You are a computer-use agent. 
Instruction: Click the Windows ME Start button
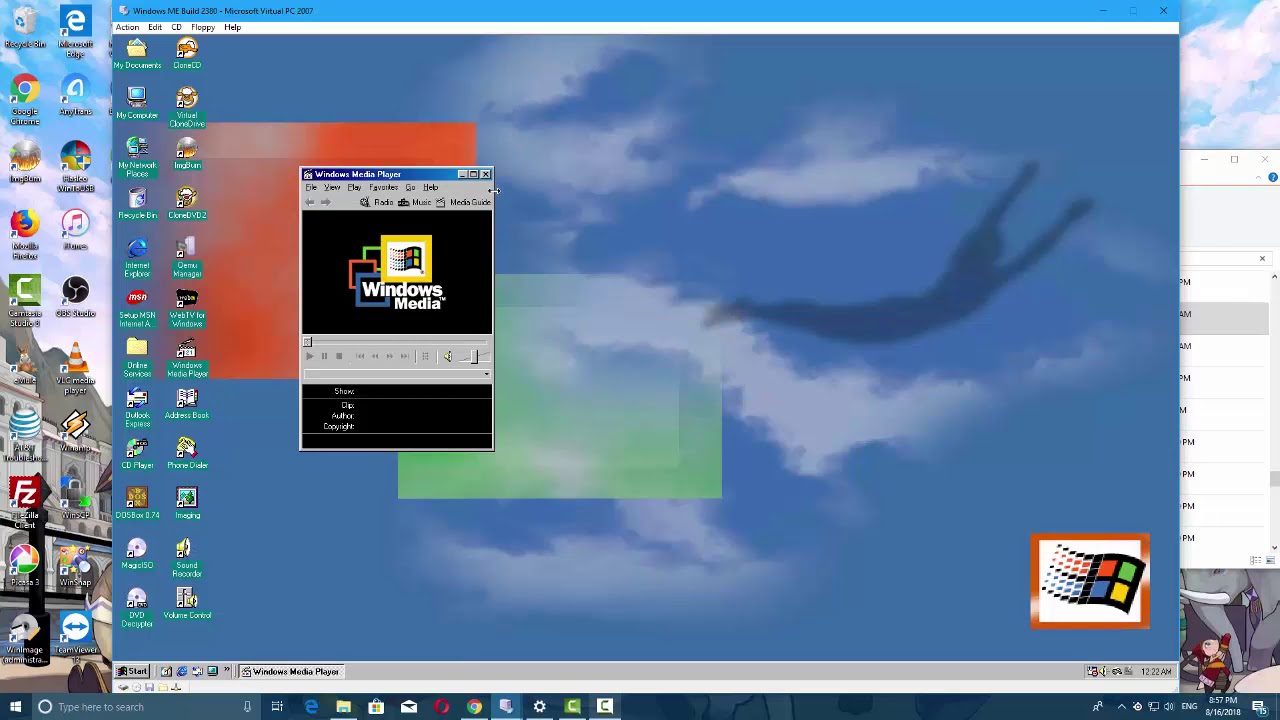click(x=132, y=671)
